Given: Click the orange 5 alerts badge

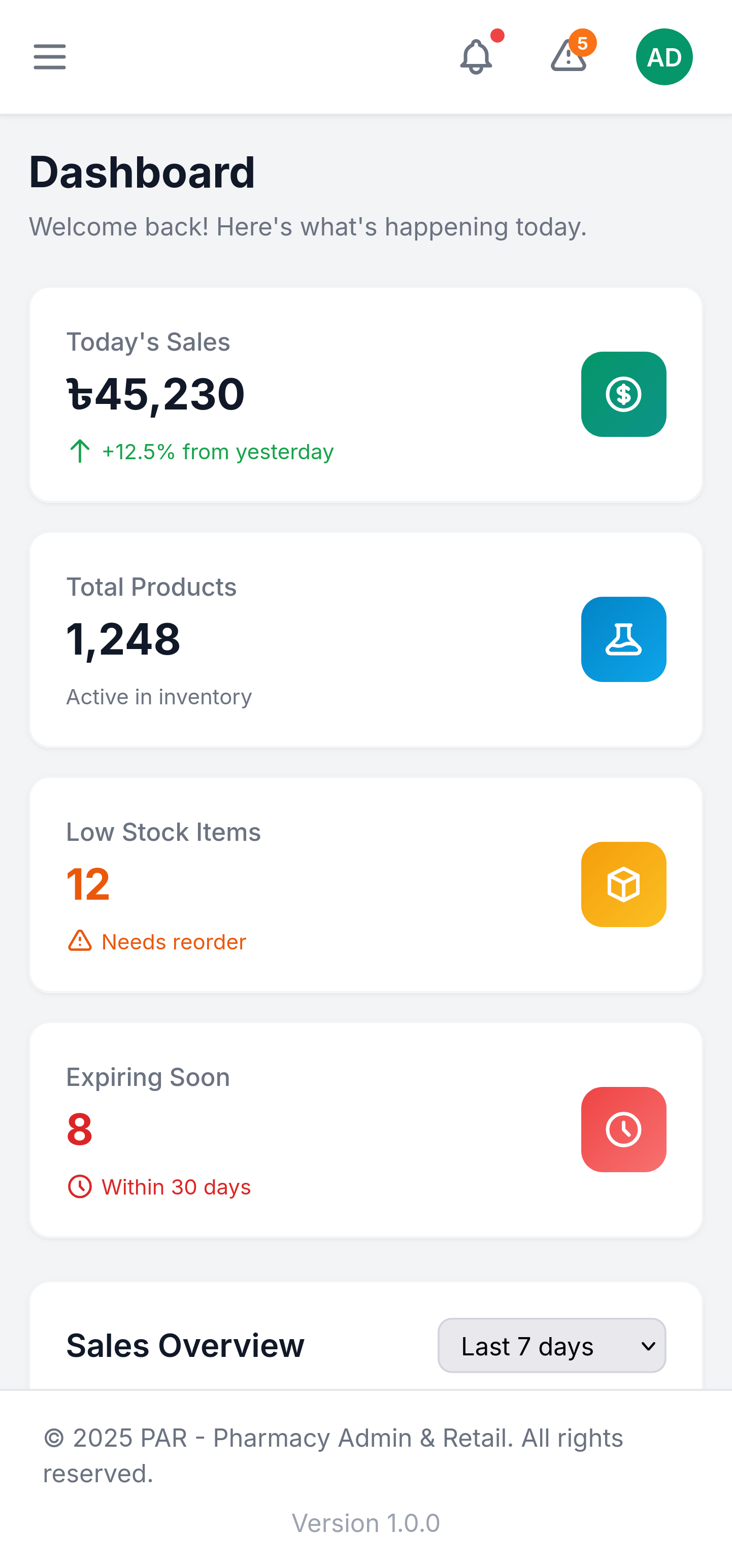Looking at the screenshot, I should 583,43.
